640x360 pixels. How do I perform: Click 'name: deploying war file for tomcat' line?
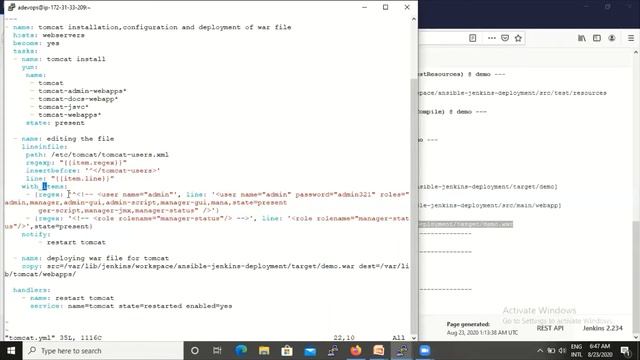(x=95, y=258)
